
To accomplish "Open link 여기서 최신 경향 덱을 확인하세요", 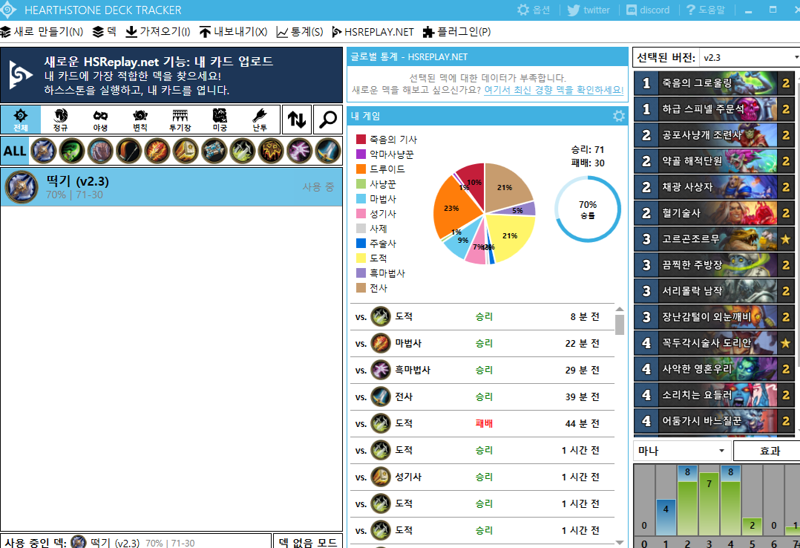I will pos(554,90).
